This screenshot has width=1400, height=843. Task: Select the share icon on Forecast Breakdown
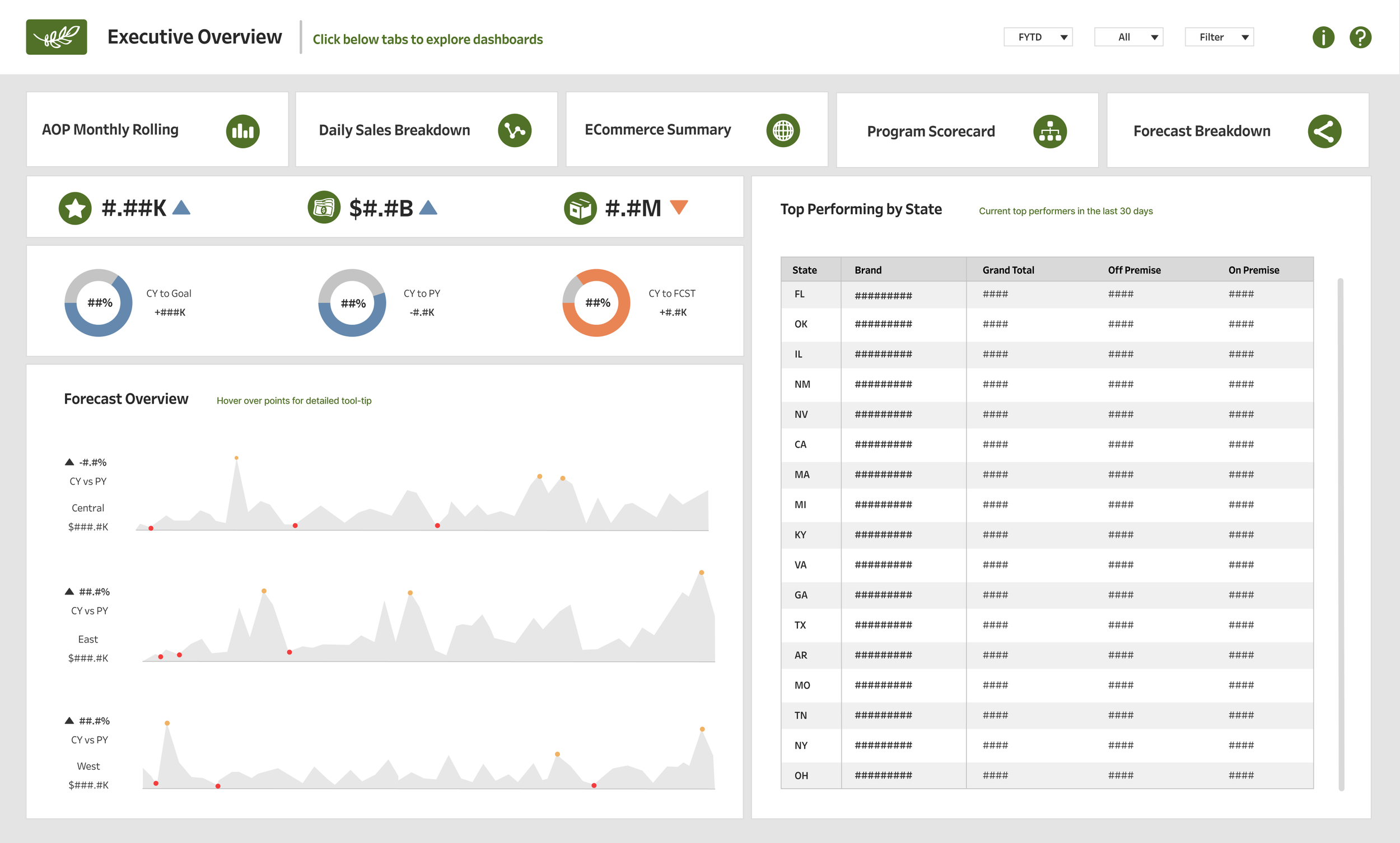coord(1324,130)
